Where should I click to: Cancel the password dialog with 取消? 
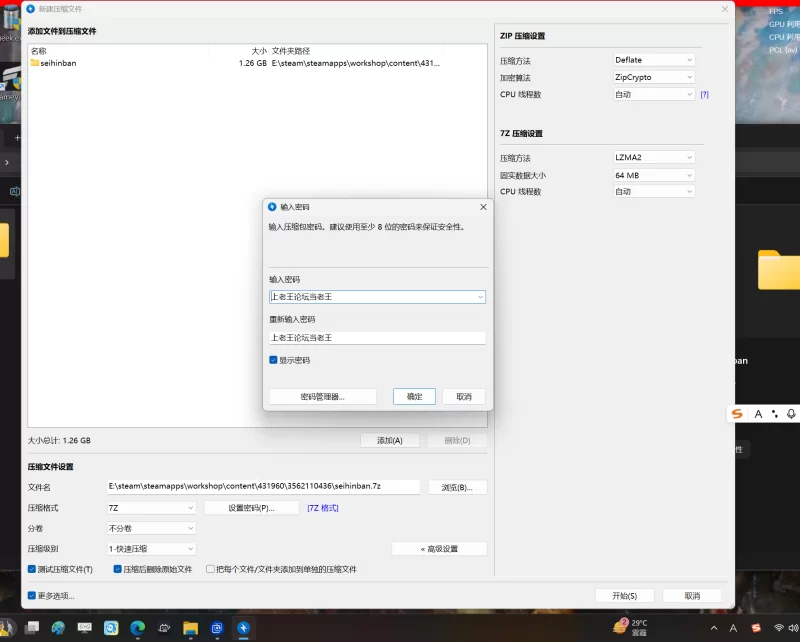tap(464, 397)
